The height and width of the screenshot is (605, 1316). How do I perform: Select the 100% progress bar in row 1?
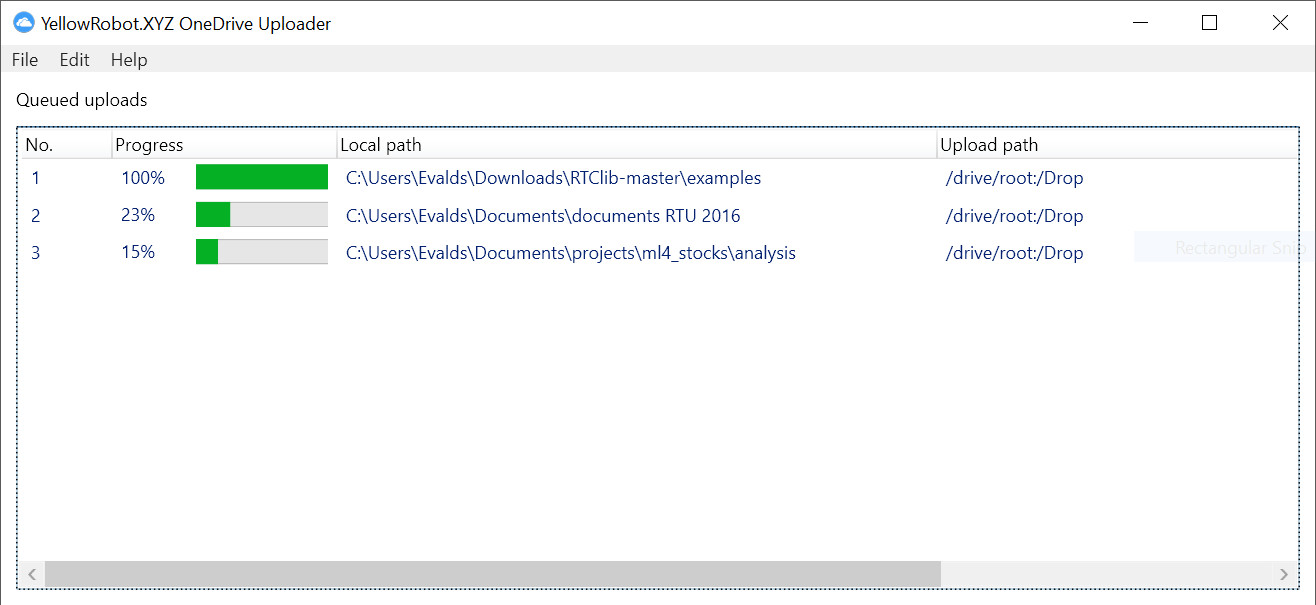tap(262, 177)
